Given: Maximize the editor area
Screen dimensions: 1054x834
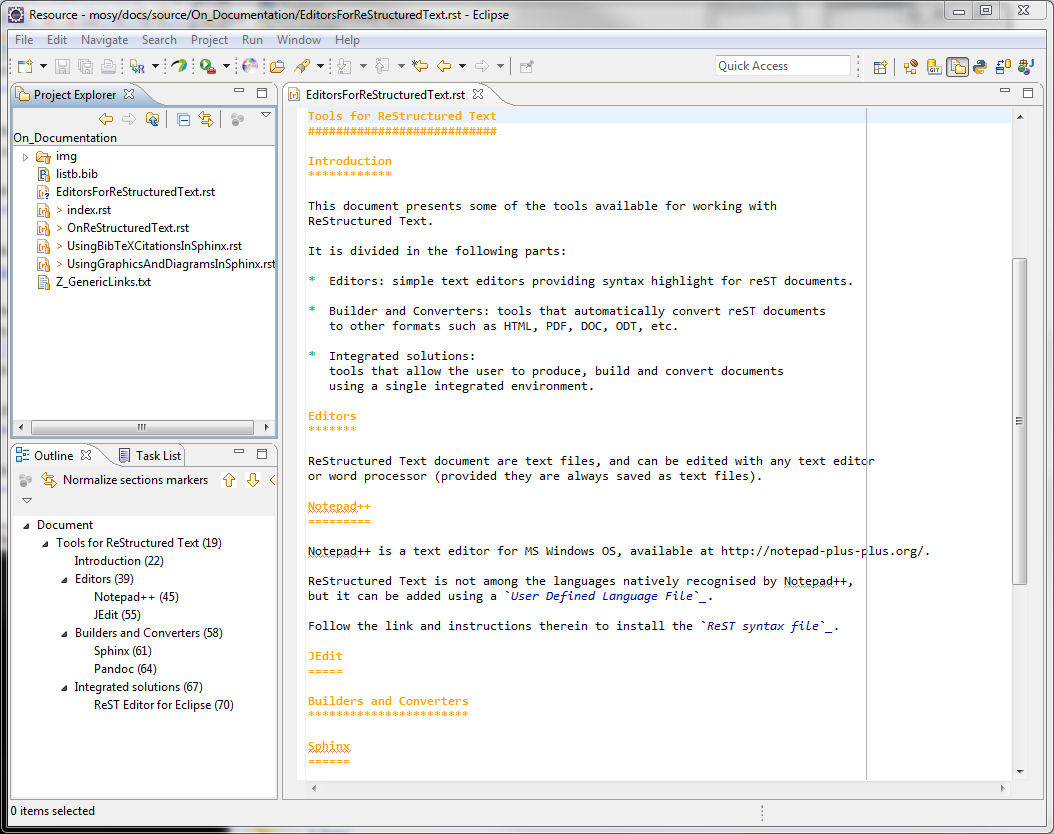Looking at the screenshot, I should (x=1028, y=93).
